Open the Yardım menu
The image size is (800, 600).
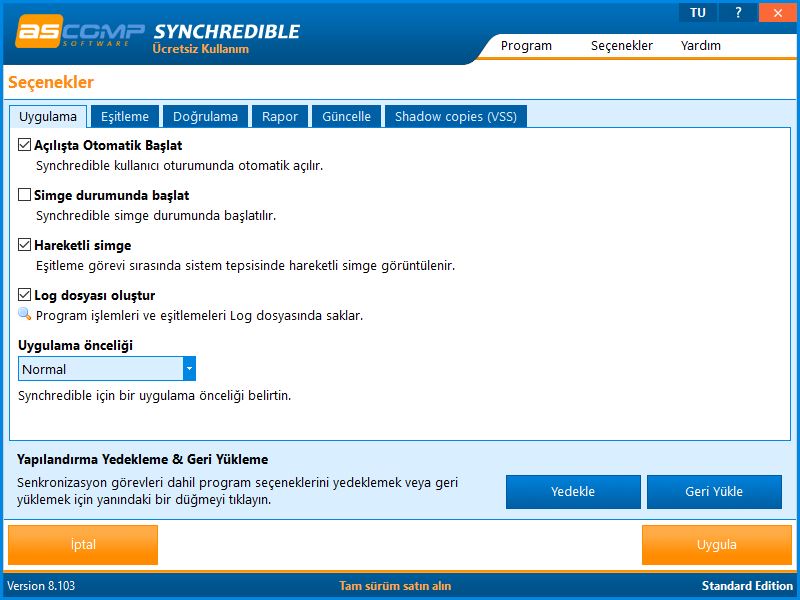pyautogui.click(x=701, y=45)
